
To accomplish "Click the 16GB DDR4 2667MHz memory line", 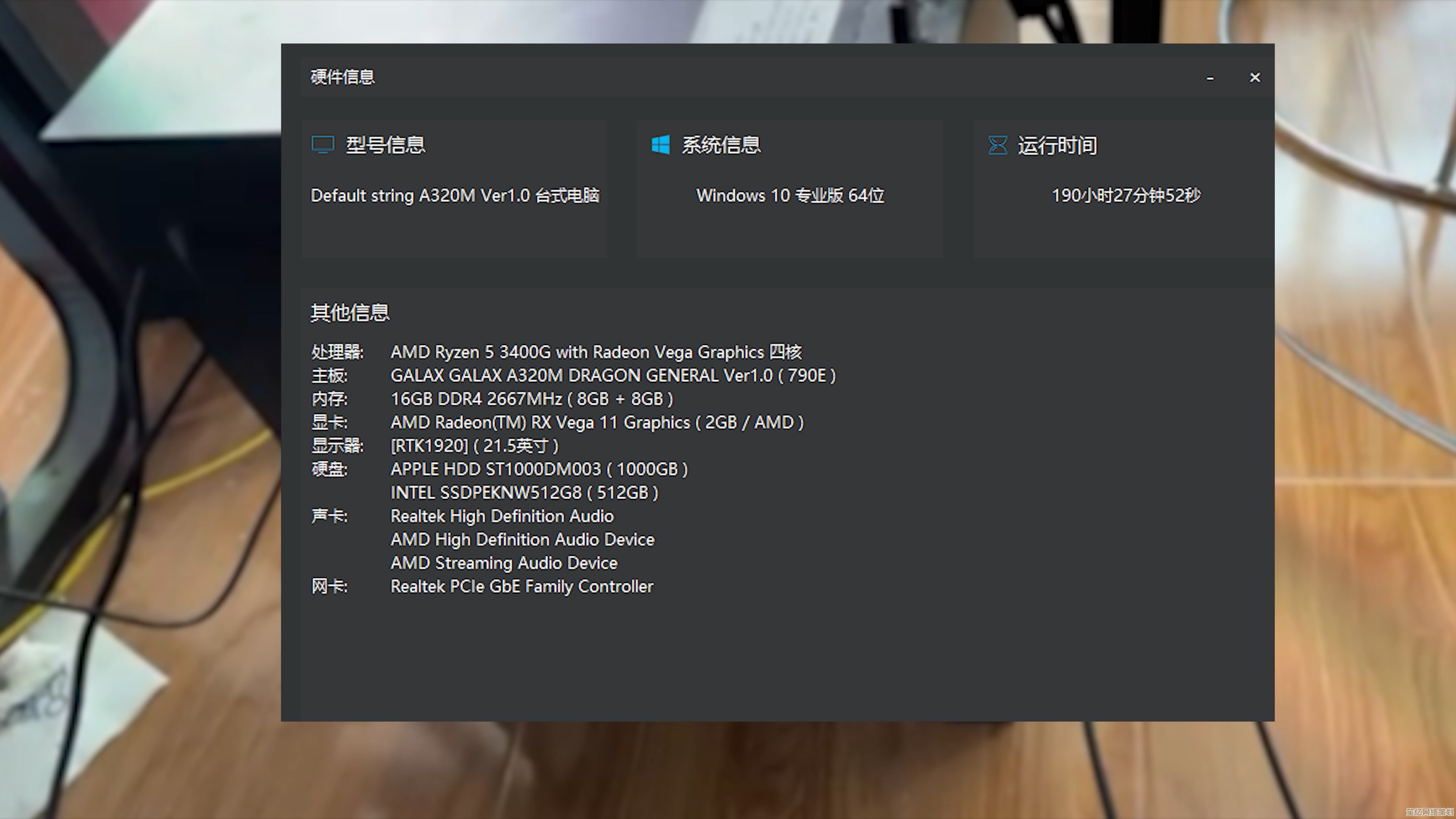I will (531, 399).
